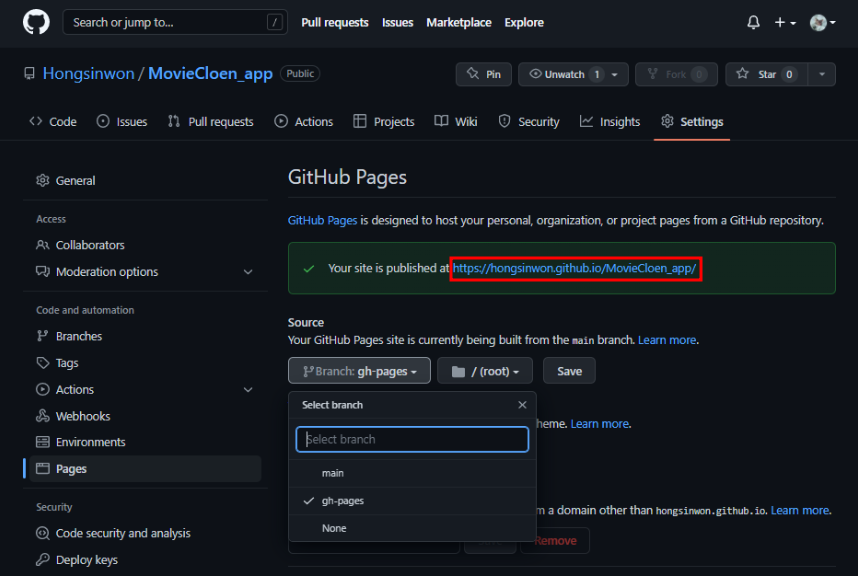Viewport: 858px width, 576px height.
Task: Open the notifications bell
Action: [x=753, y=22]
